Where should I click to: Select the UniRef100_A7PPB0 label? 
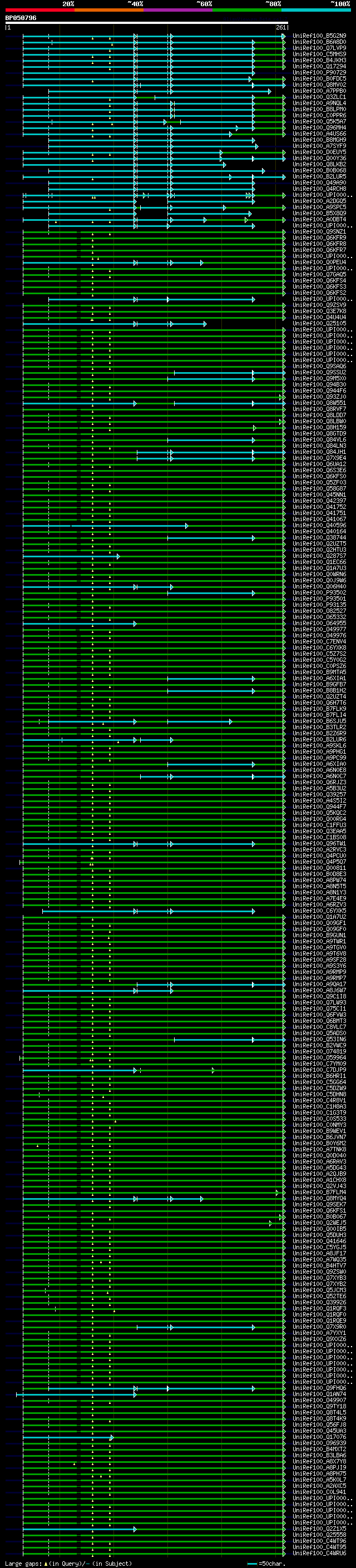pyautogui.click(x=319, y=91)
